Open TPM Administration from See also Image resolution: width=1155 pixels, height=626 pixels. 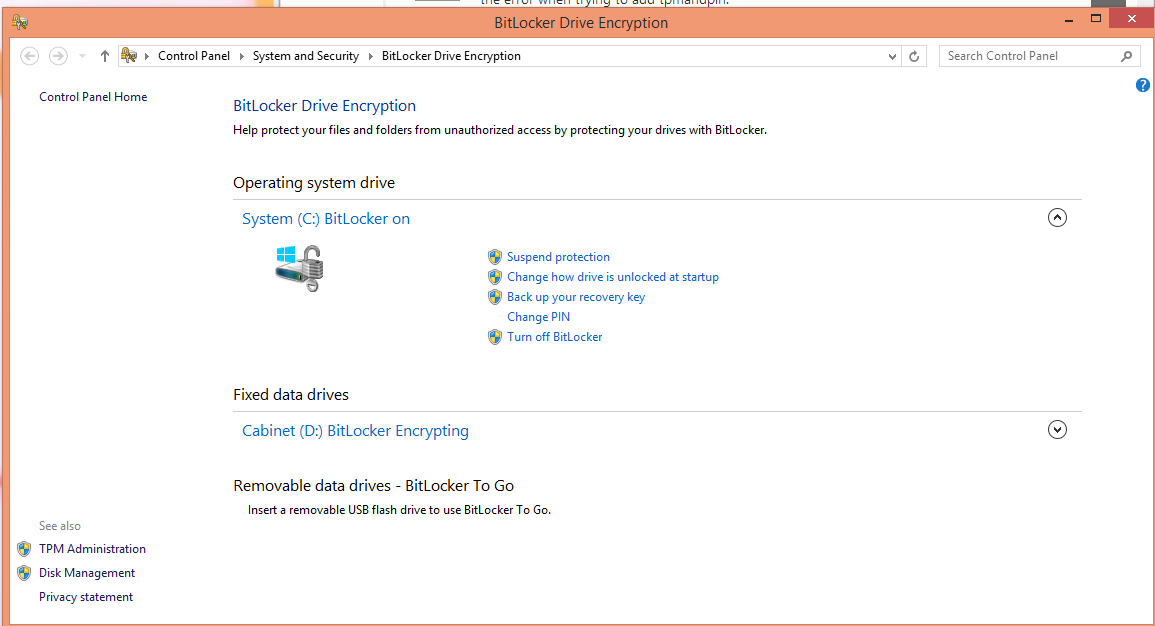pyautogui.click(x=92, y=549)
